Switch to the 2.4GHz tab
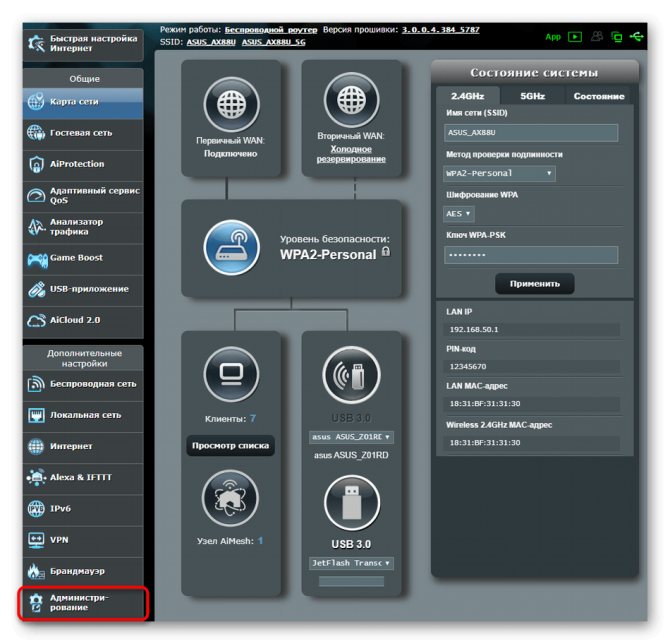The width and height of the screenshot is (670, 644). [x=467, y=96]
